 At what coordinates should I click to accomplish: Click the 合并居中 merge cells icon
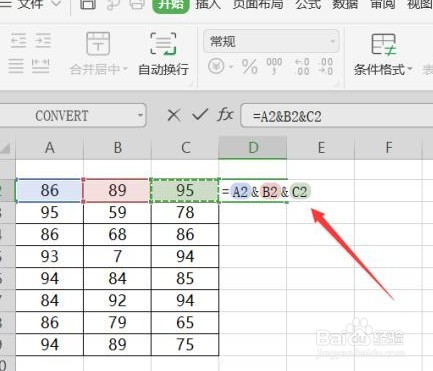coord(98,43)
